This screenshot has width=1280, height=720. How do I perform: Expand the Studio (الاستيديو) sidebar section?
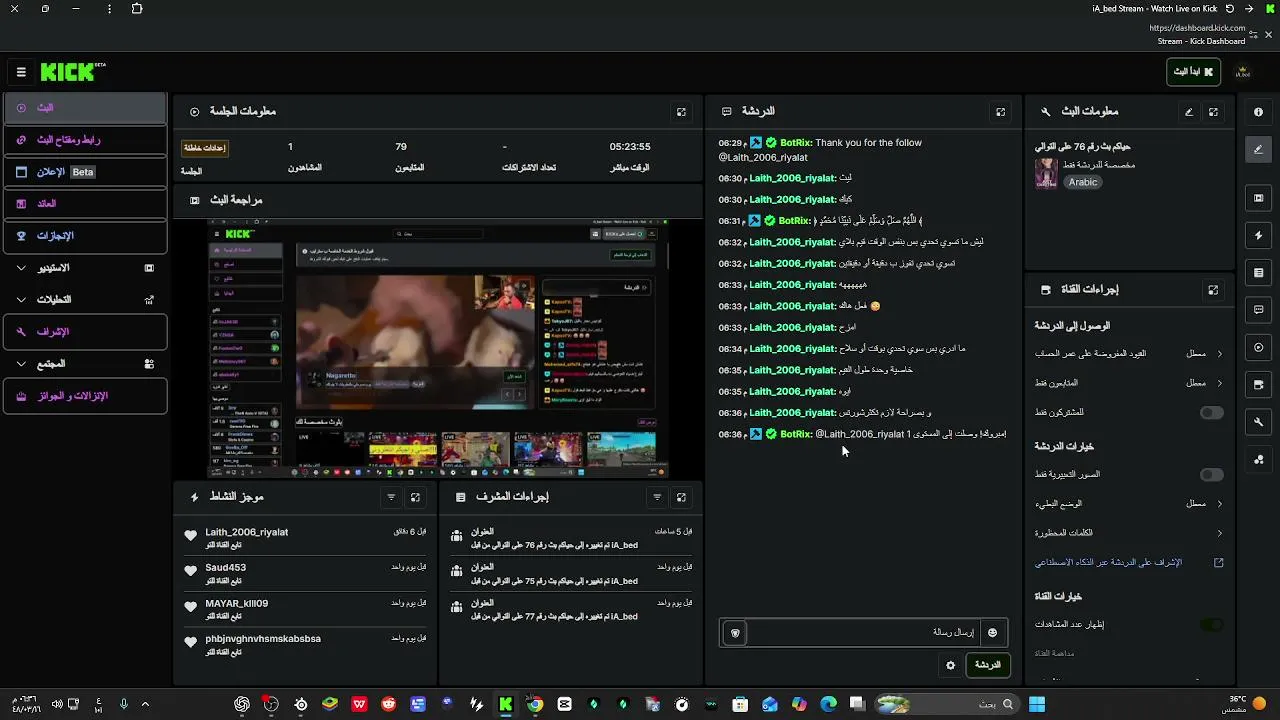tap(85, 268)
